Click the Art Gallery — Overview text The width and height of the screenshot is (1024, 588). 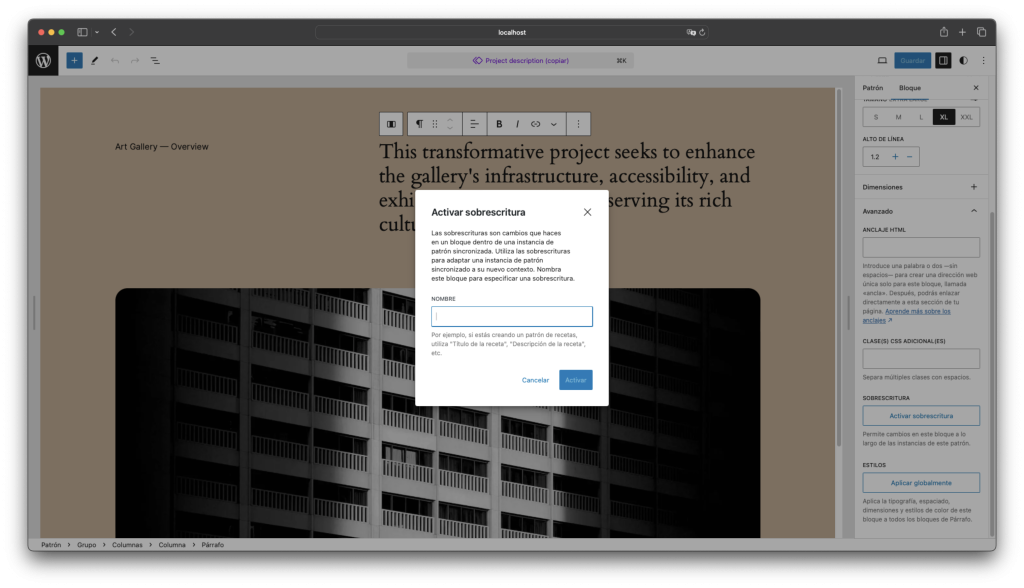162,147
